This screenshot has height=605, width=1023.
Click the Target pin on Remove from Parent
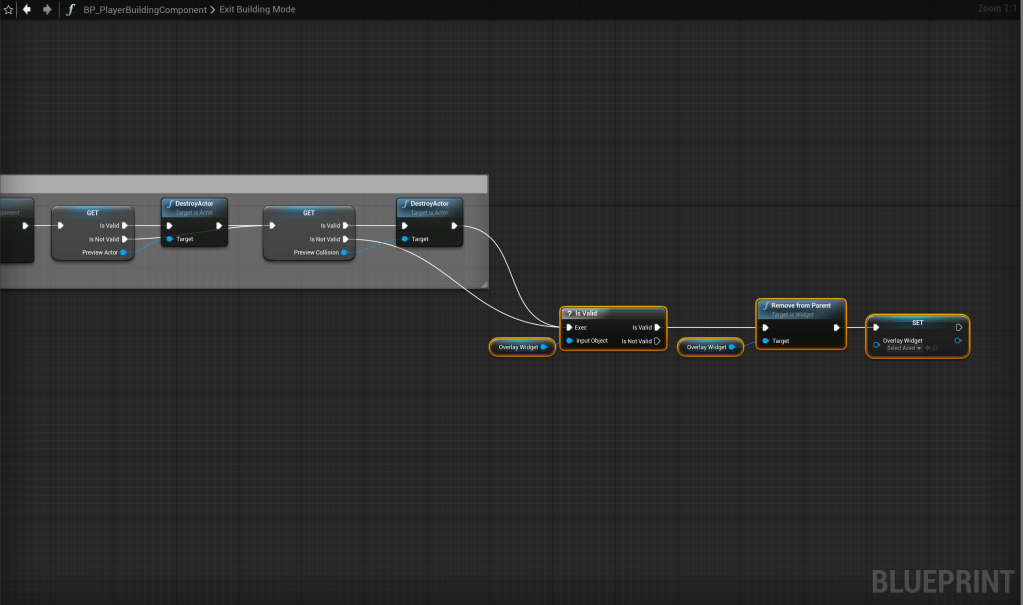[765, 341]
